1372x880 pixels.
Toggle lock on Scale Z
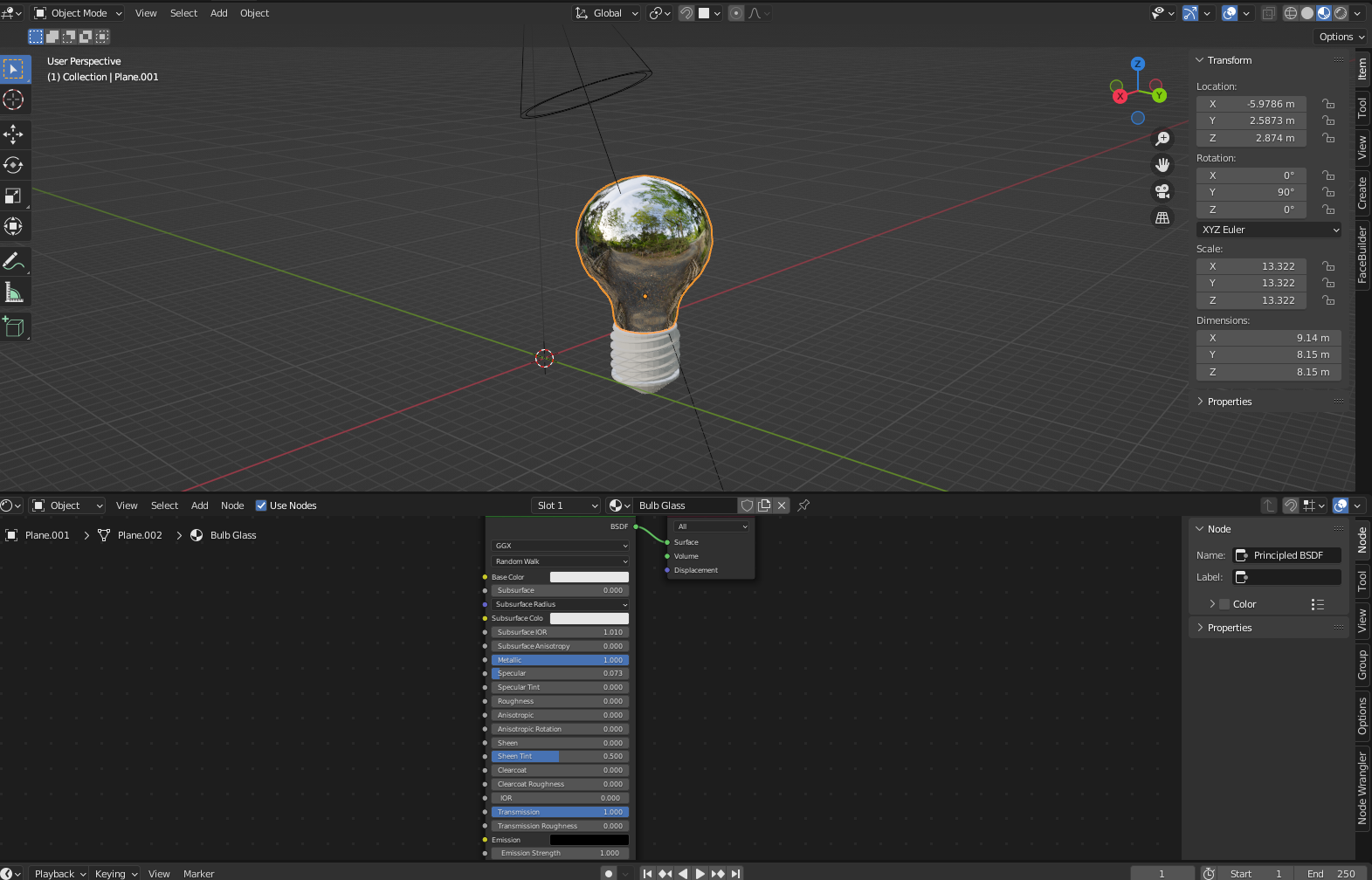[x=1328, y=300]
